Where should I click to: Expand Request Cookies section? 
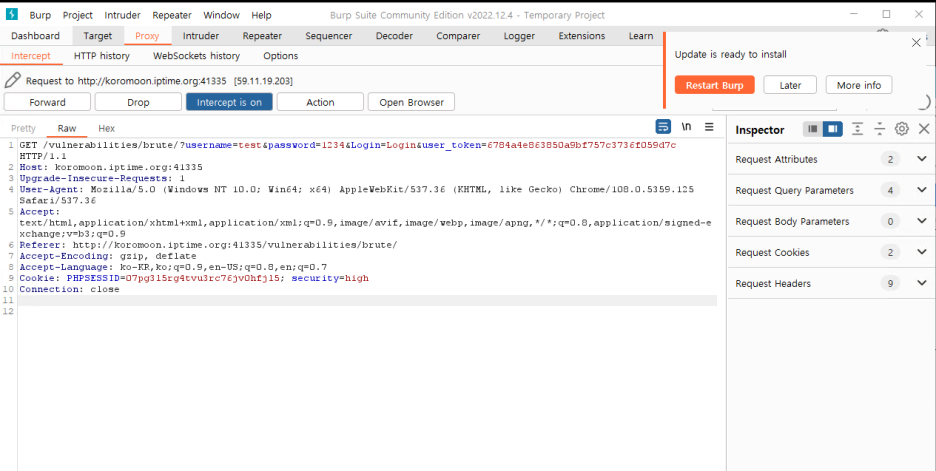point(922,252)
